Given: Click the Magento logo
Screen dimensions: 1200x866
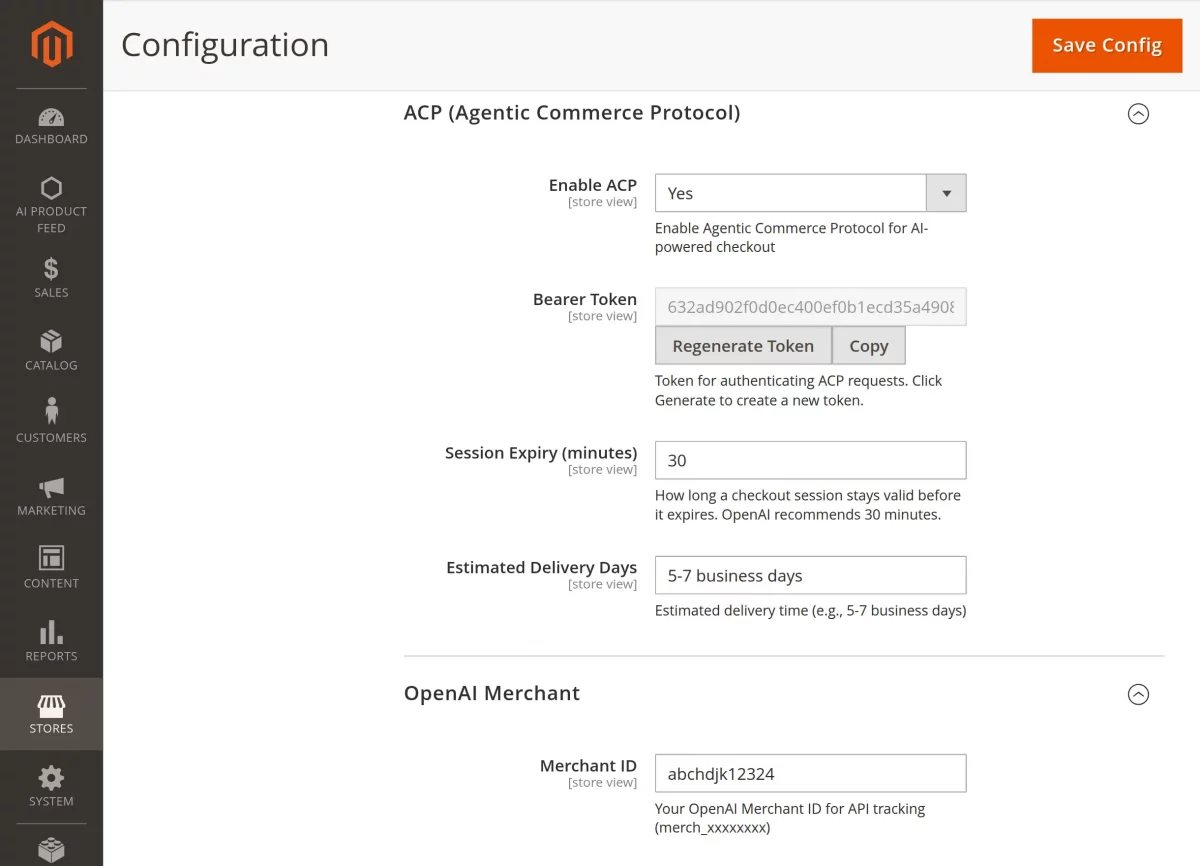Looking at the screenshot, I should (x=51, y=44).
